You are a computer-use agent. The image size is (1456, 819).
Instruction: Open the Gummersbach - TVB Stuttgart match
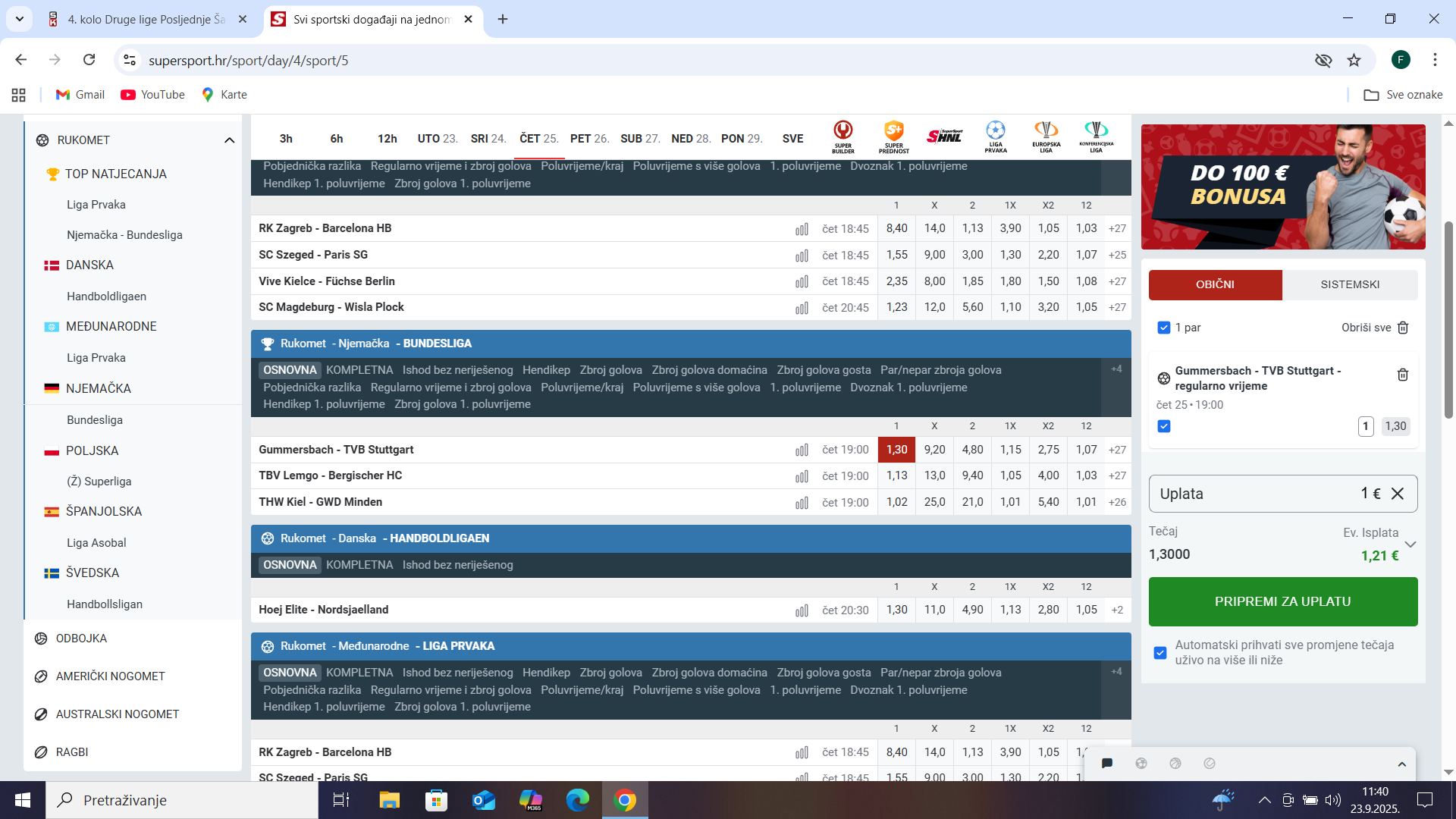click(x=336, y=450)
